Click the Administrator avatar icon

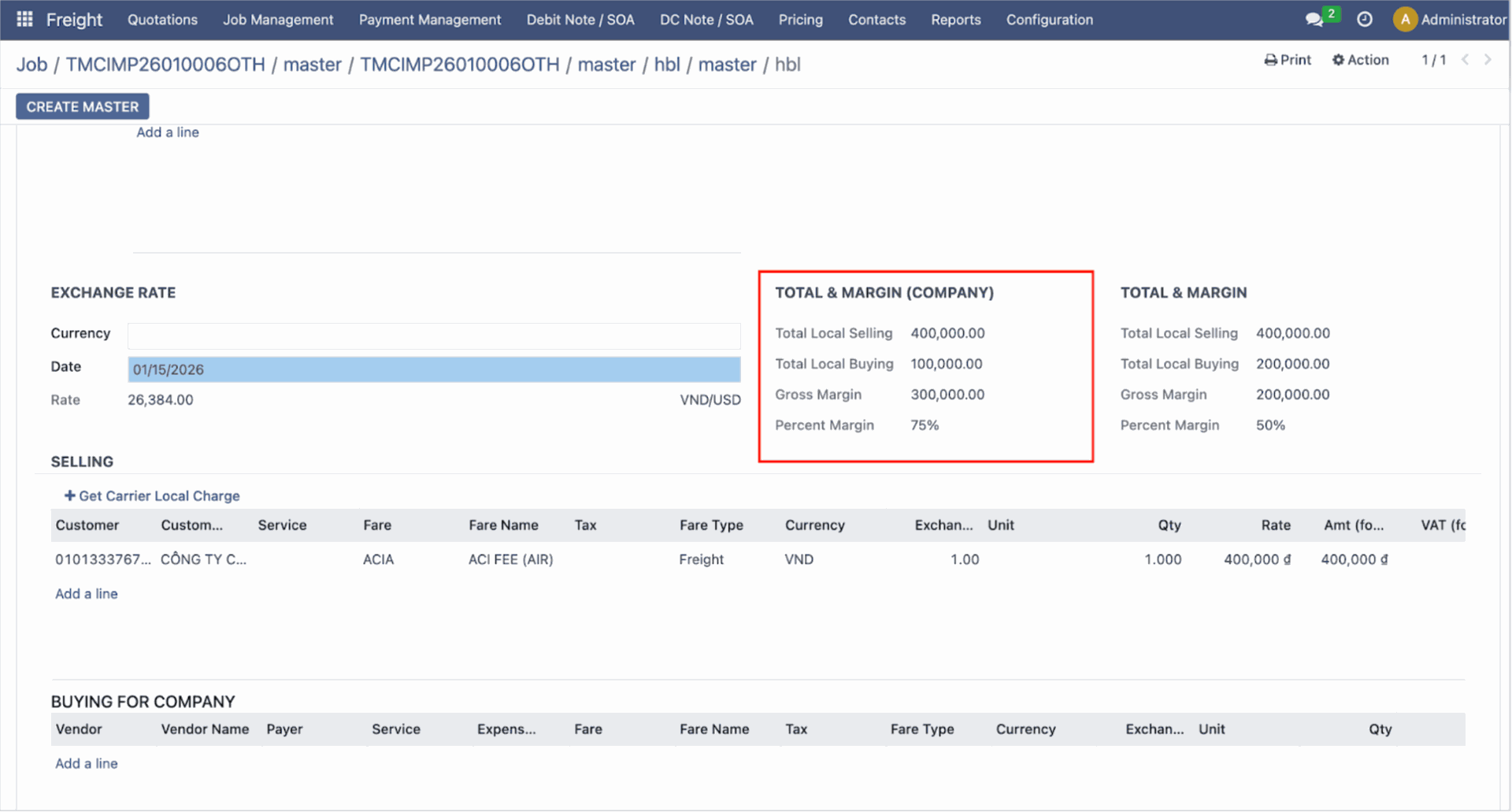[x=1404, y=20]
